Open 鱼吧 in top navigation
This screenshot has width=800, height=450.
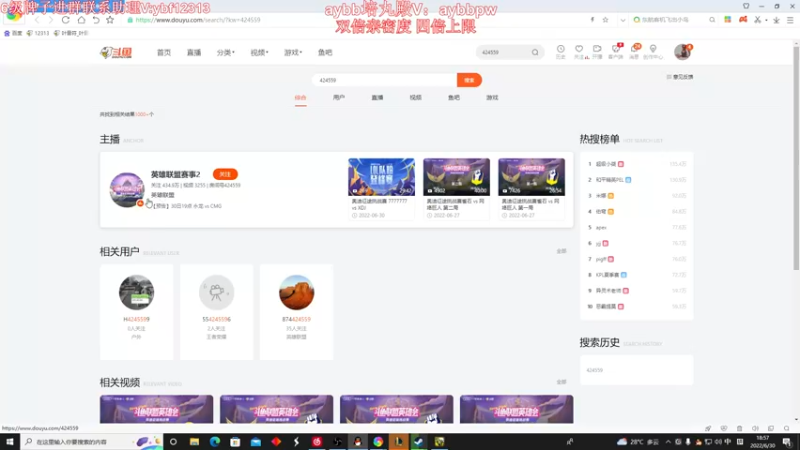click(x=325, y=53)
